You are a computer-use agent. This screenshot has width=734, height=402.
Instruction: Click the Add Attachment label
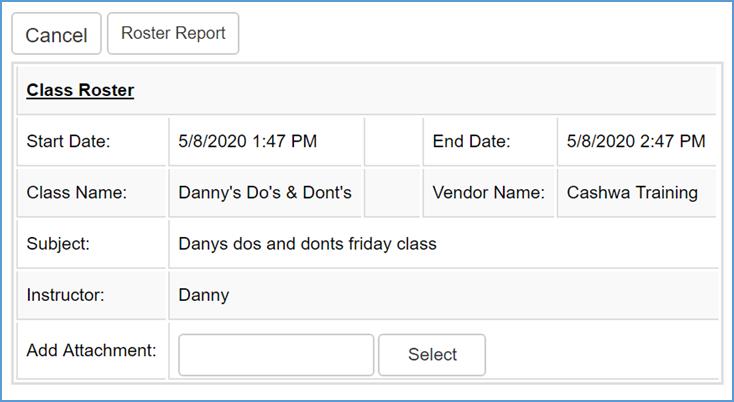(91, 350)
